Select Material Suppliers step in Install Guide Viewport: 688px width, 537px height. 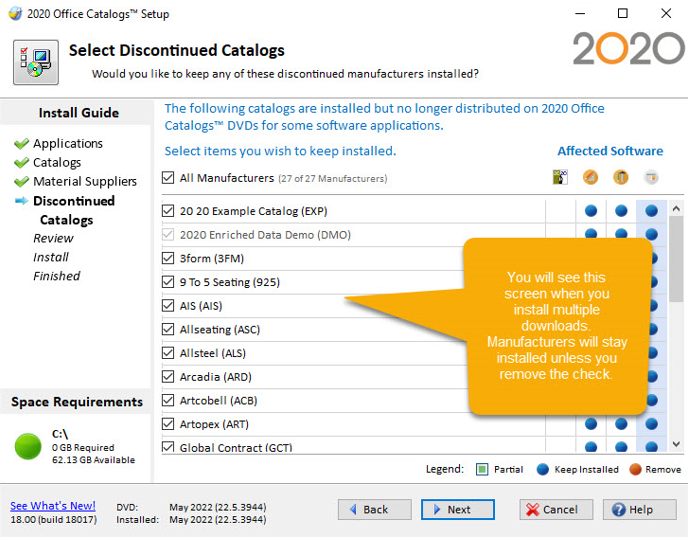coord(85,181)
